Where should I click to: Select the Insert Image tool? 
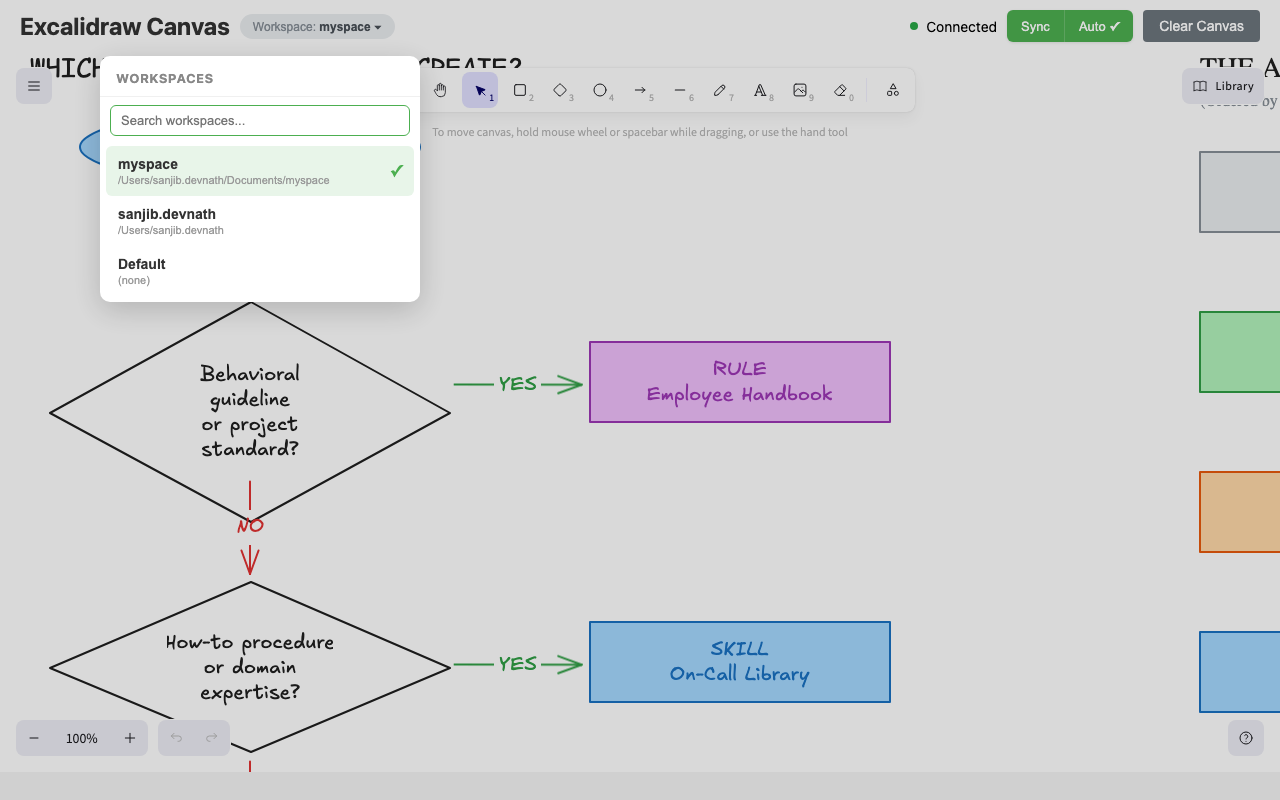click(802, 90)
